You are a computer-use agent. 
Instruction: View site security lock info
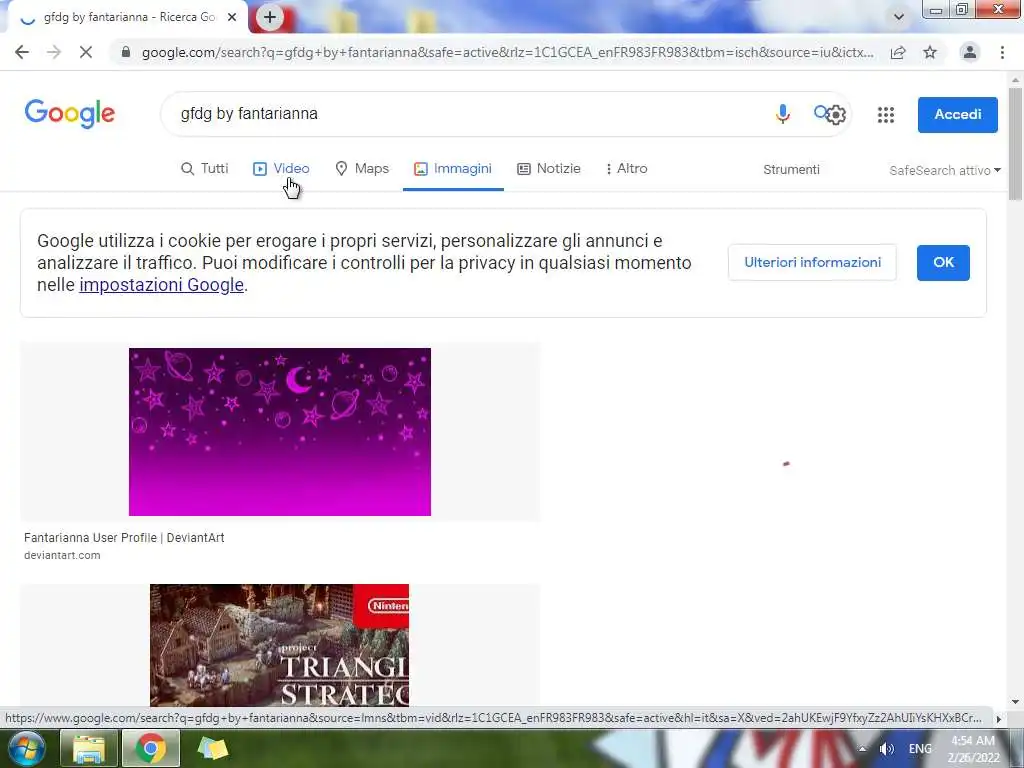click(126, 52)
